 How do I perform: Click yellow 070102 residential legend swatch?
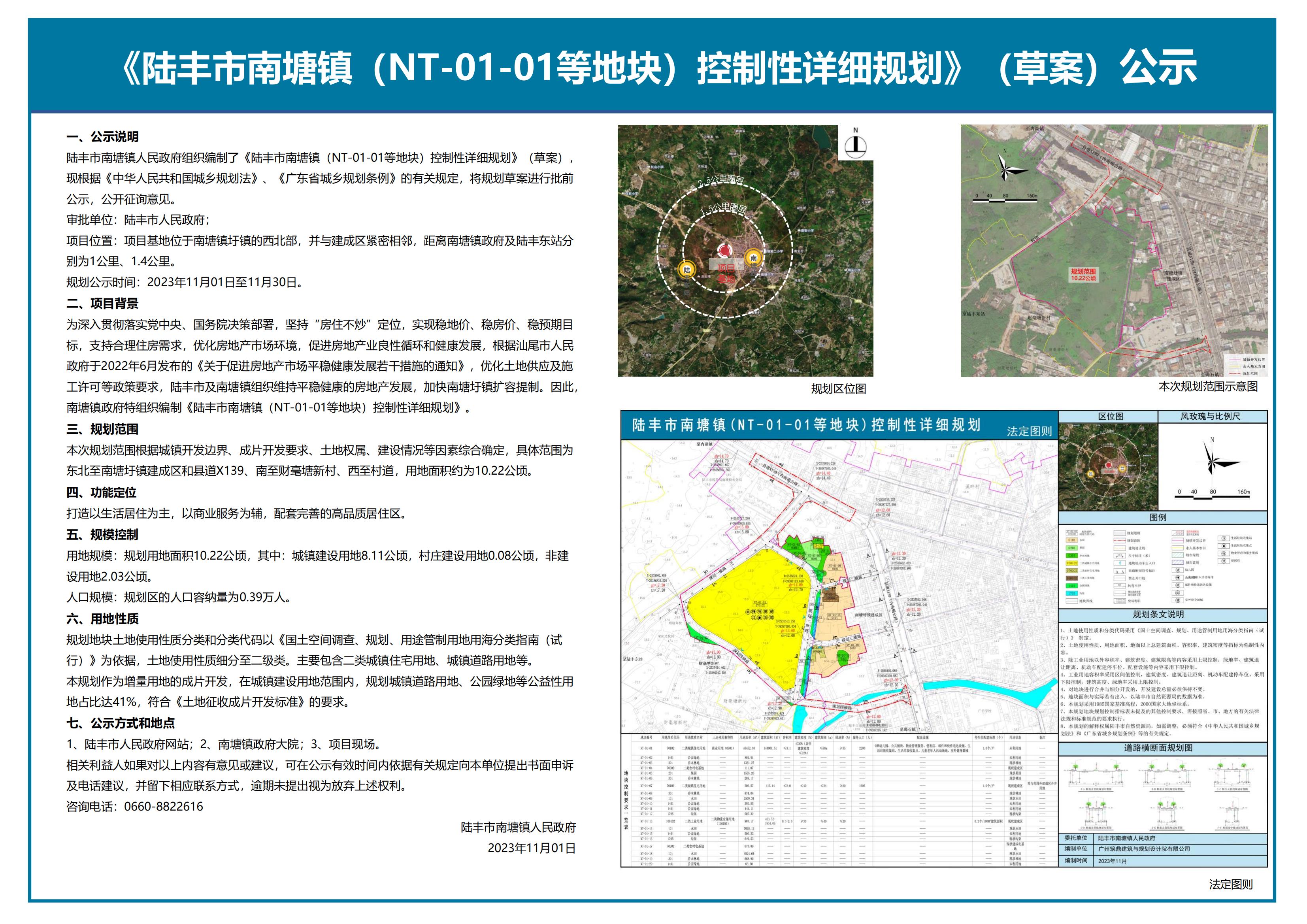[x=1072, y=563]
